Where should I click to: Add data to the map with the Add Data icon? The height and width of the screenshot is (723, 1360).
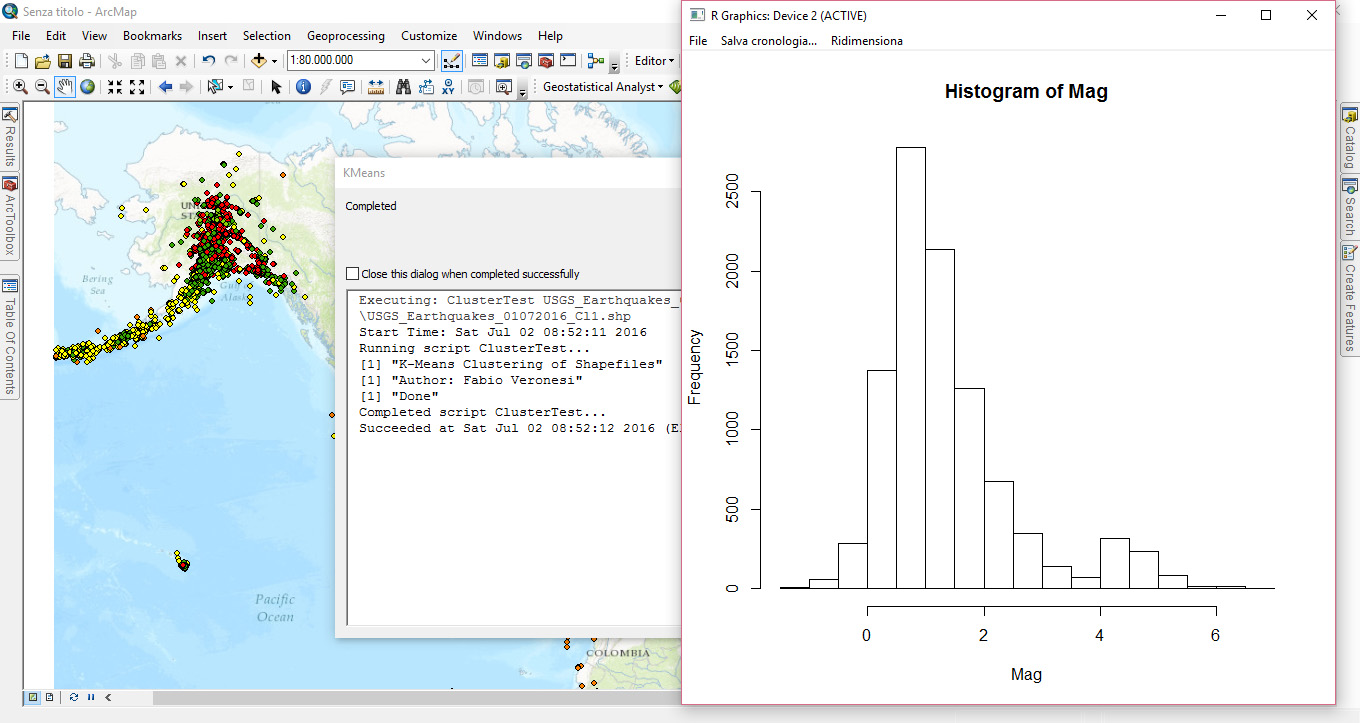[x=258, y=60]
